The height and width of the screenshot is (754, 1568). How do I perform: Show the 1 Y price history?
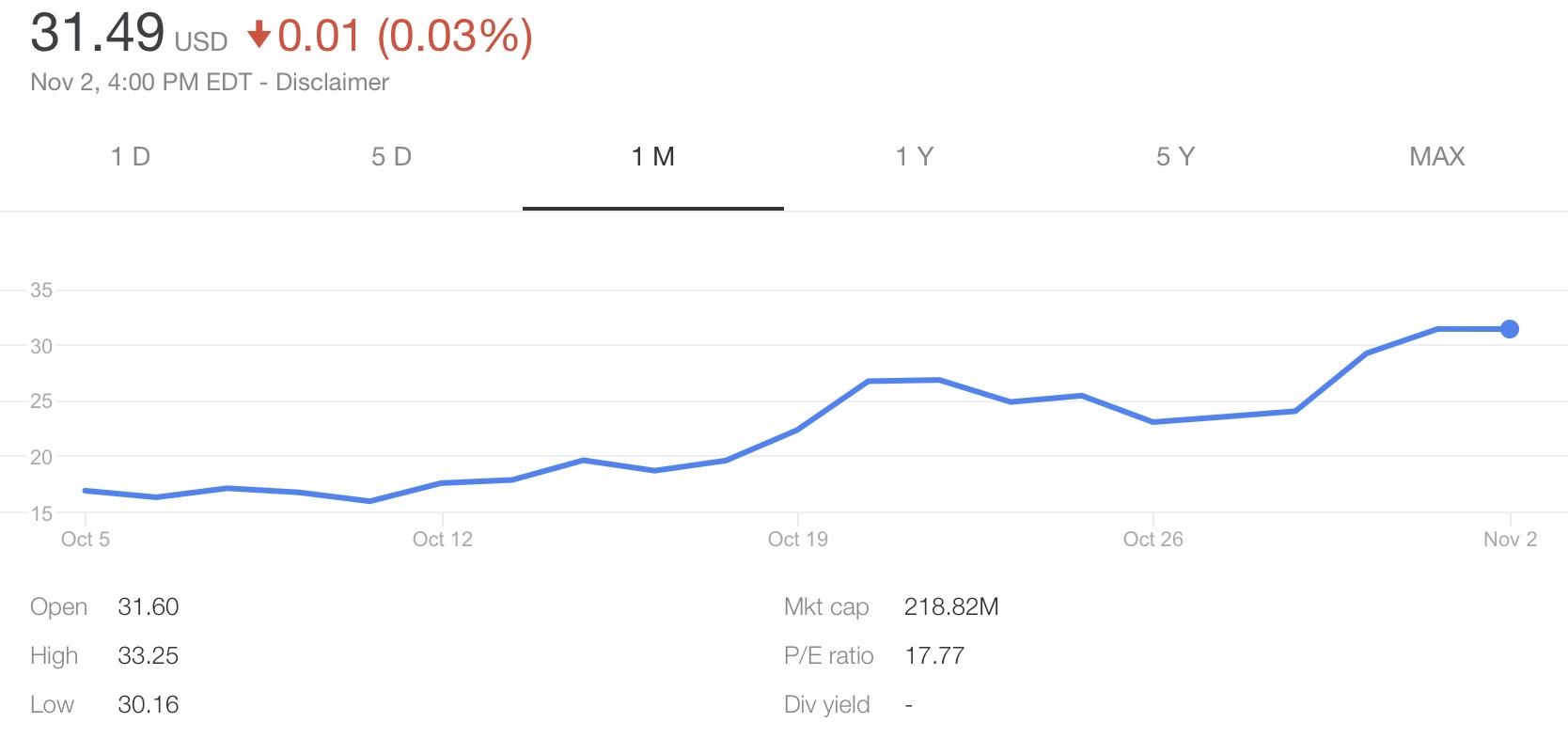(x=914, y=157)
